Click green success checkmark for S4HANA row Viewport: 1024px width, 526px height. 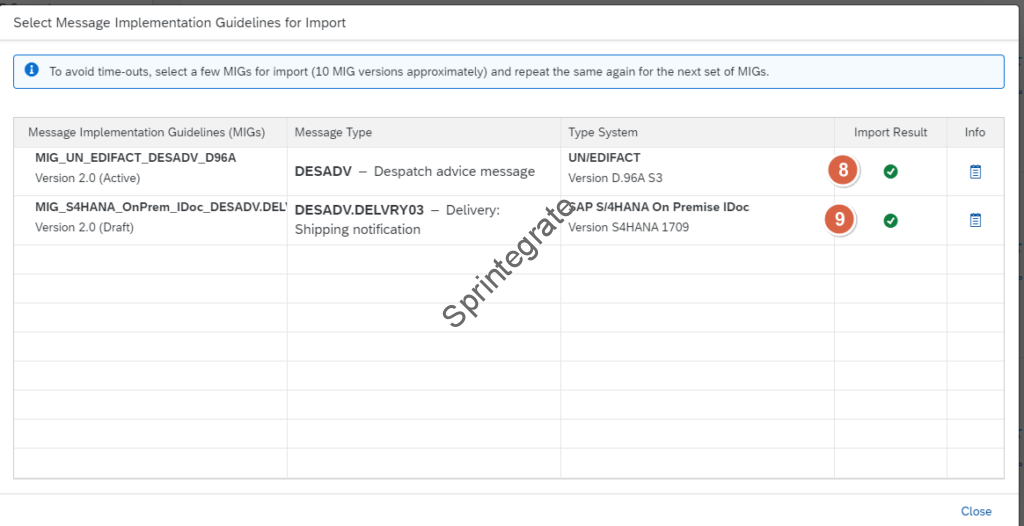tap(890, 220)
